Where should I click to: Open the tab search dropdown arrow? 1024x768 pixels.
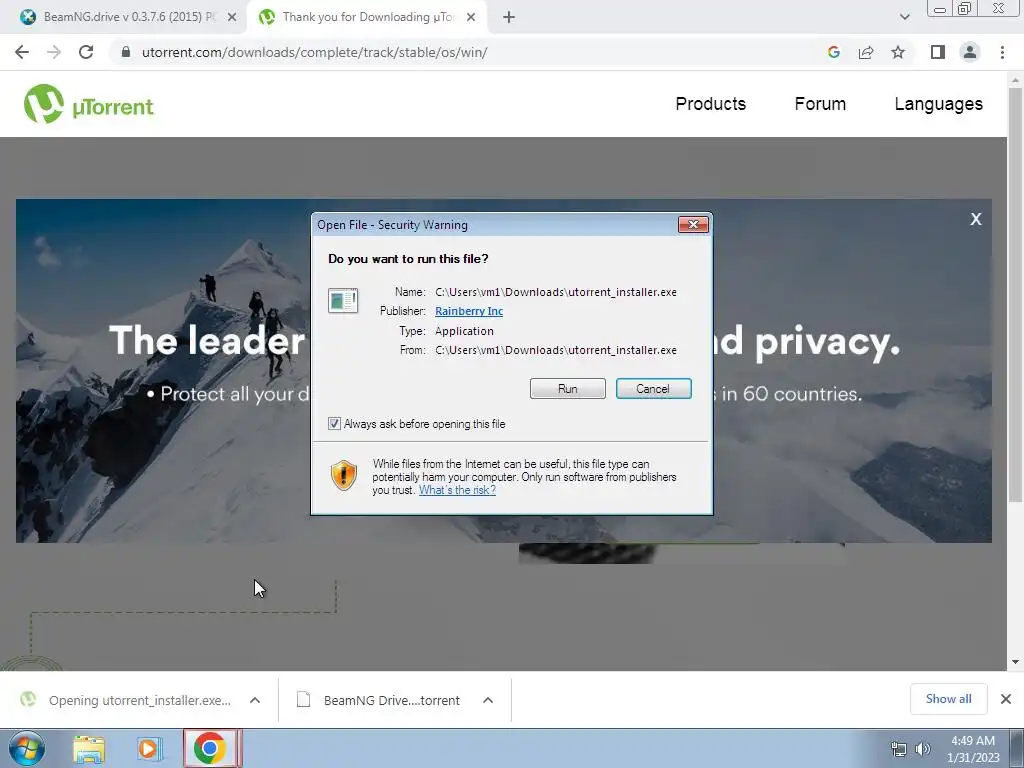coord(904,18)
